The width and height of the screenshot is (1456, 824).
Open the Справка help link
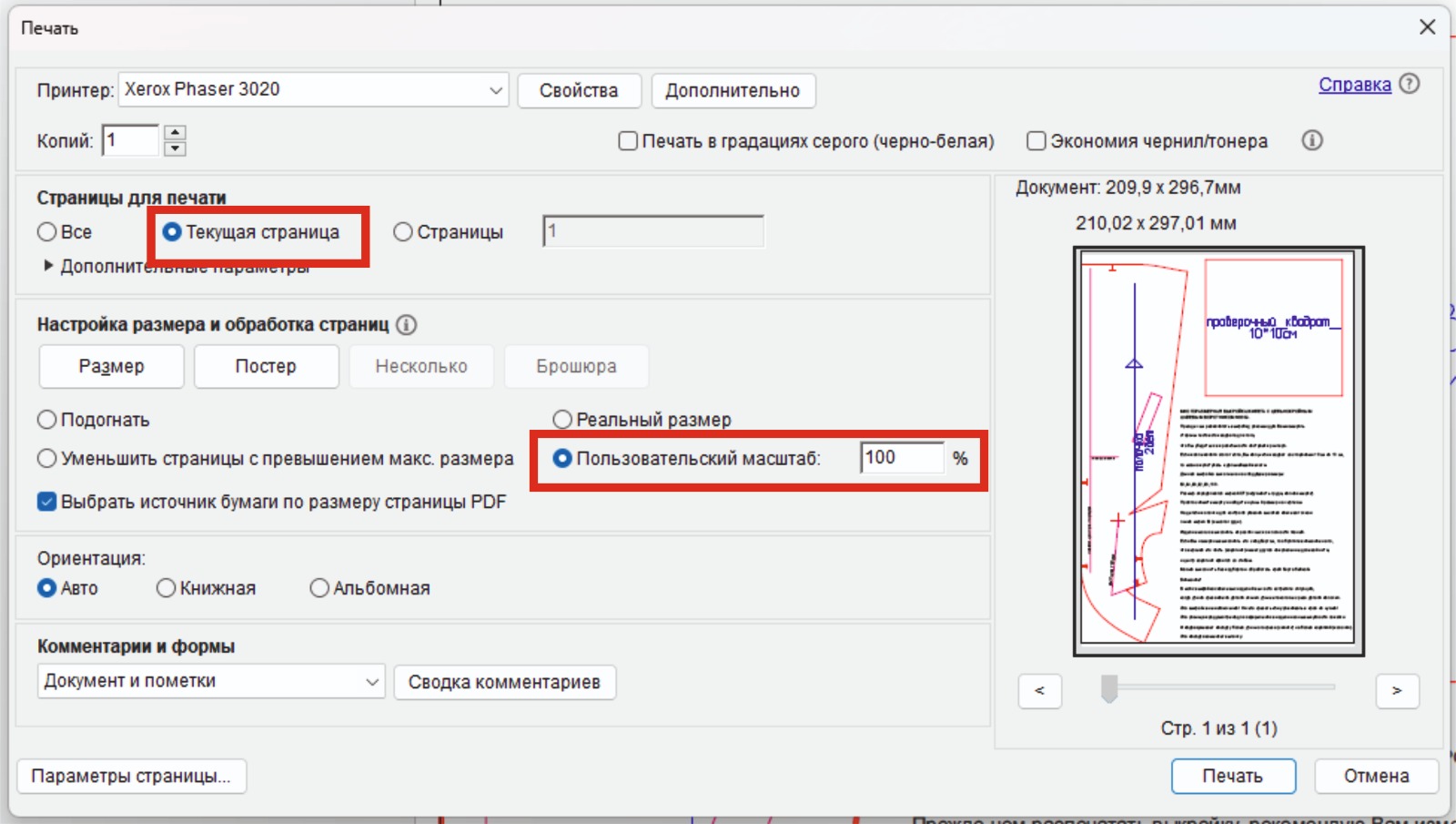point(1355,85)
